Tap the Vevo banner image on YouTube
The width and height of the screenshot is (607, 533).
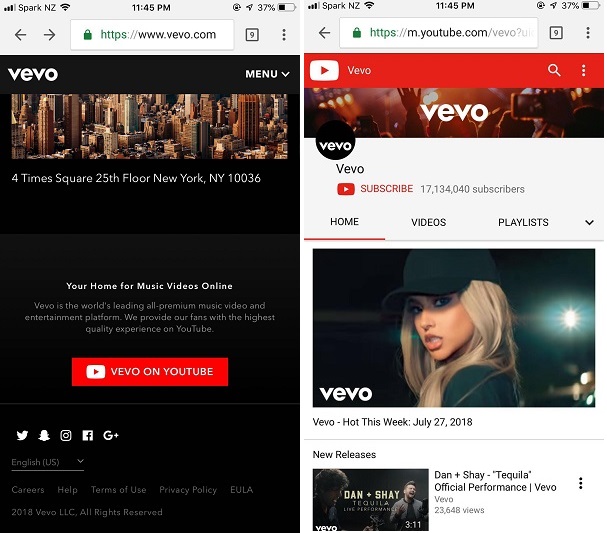[454, 113]
